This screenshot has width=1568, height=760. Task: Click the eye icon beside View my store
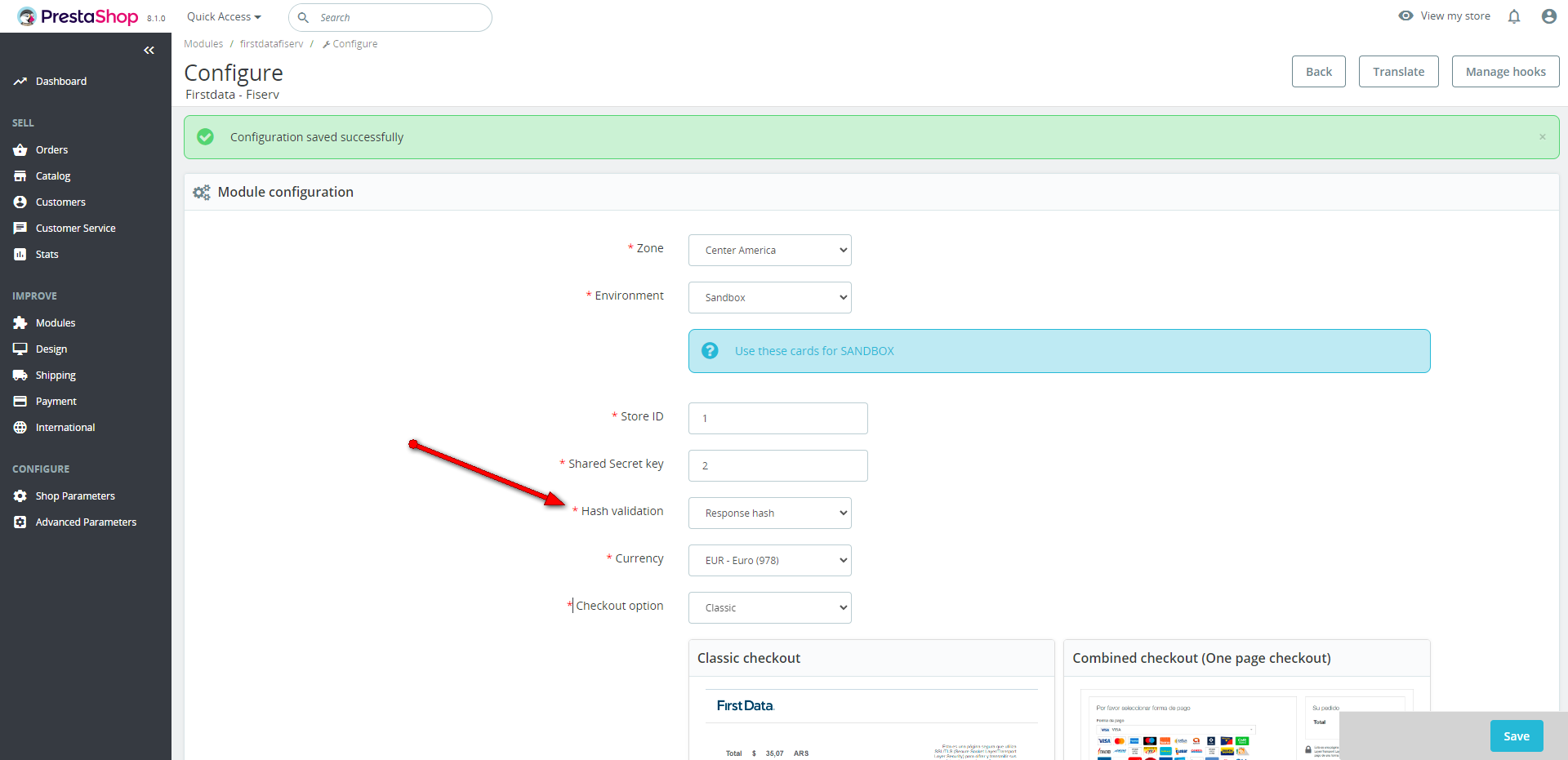1405,16
